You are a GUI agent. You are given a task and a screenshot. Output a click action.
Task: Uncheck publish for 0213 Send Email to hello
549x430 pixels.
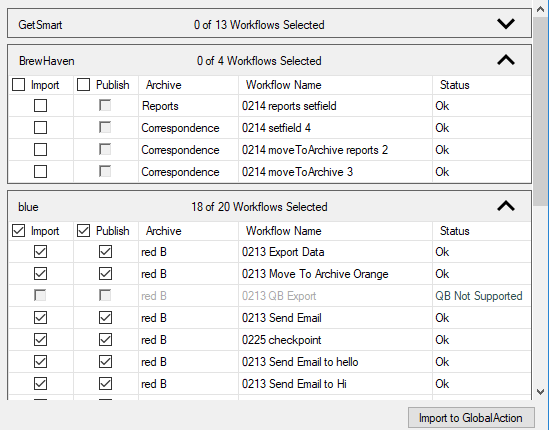(x=105, y=362)
